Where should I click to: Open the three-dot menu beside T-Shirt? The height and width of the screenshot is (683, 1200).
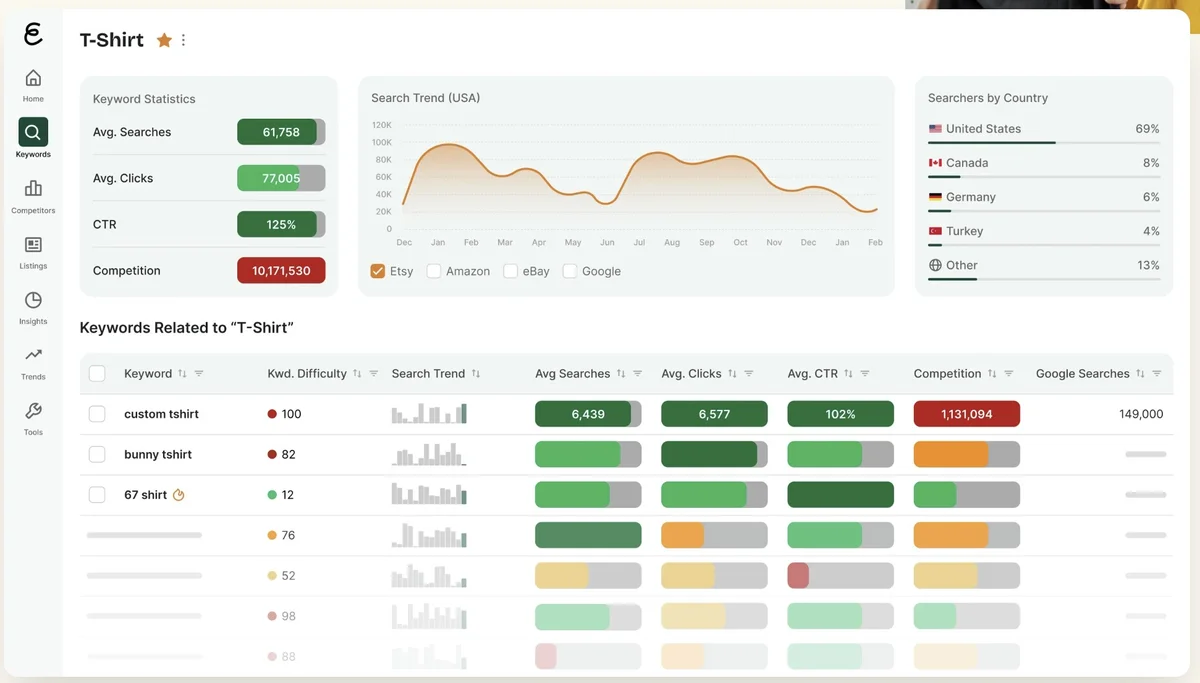click(183, 40)
